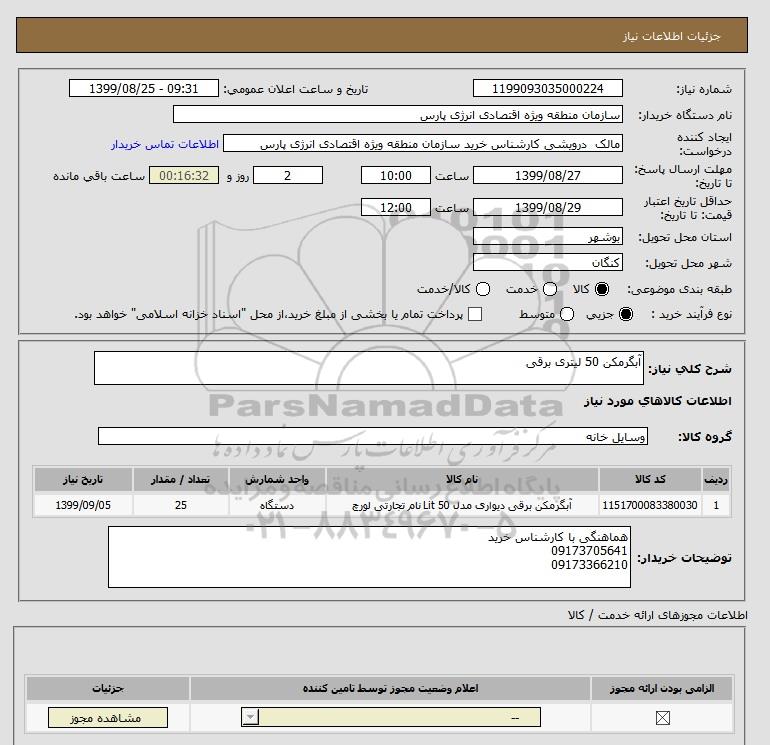Click the جزئیات column header
770x745 pixels.
108,689
